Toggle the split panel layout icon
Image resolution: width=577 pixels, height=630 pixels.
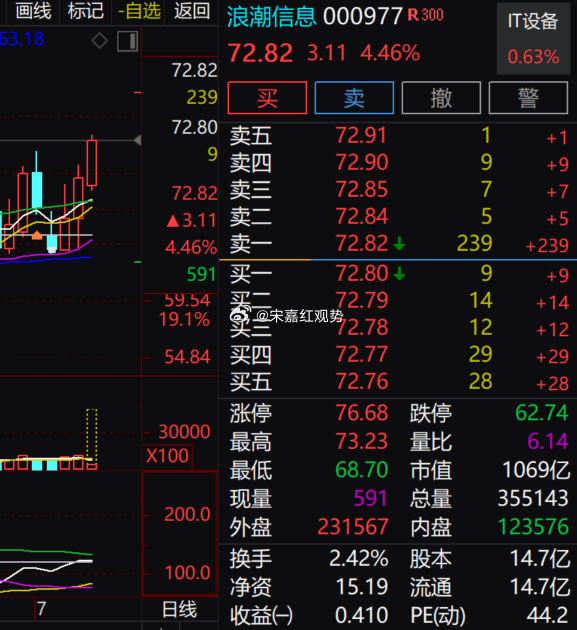click(127, 41)
